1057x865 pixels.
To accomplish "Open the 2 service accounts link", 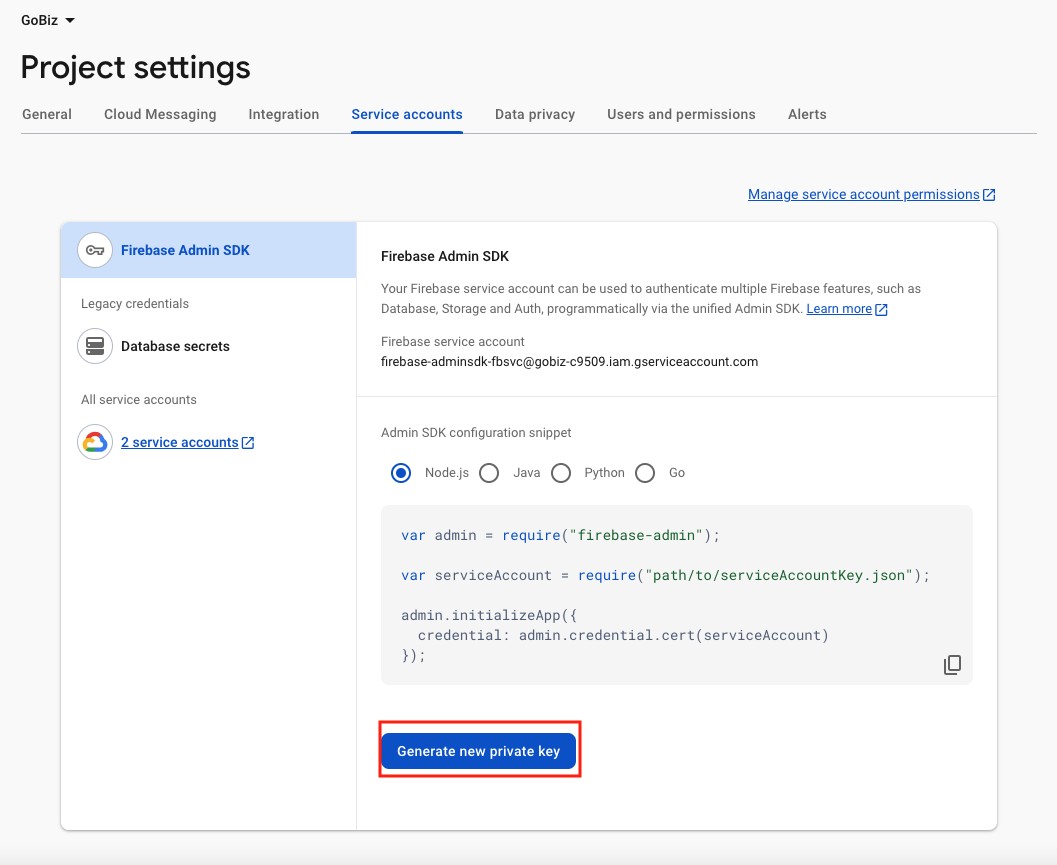I will (179, 442).
